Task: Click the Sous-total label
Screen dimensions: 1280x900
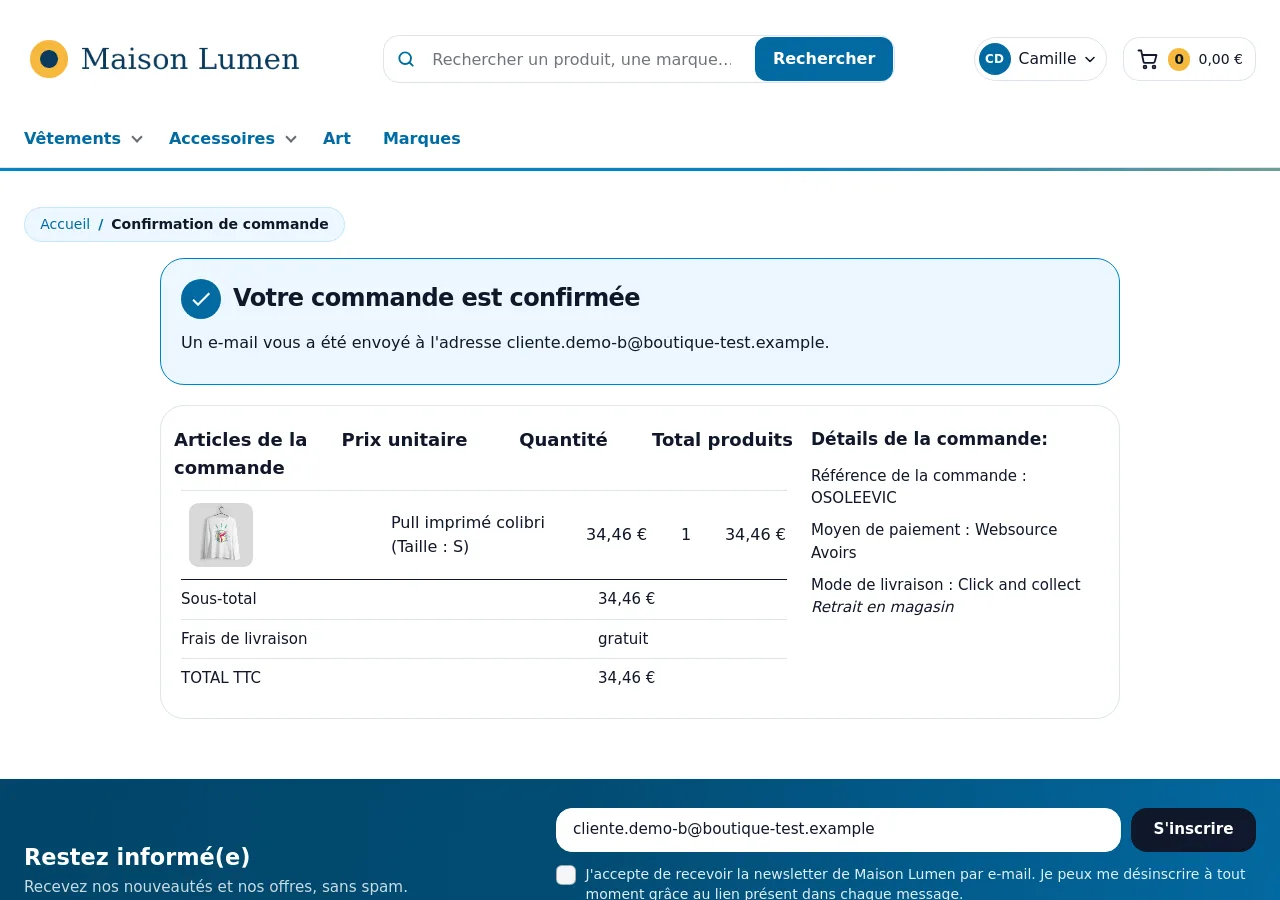Action: click(x=219, y=599)
